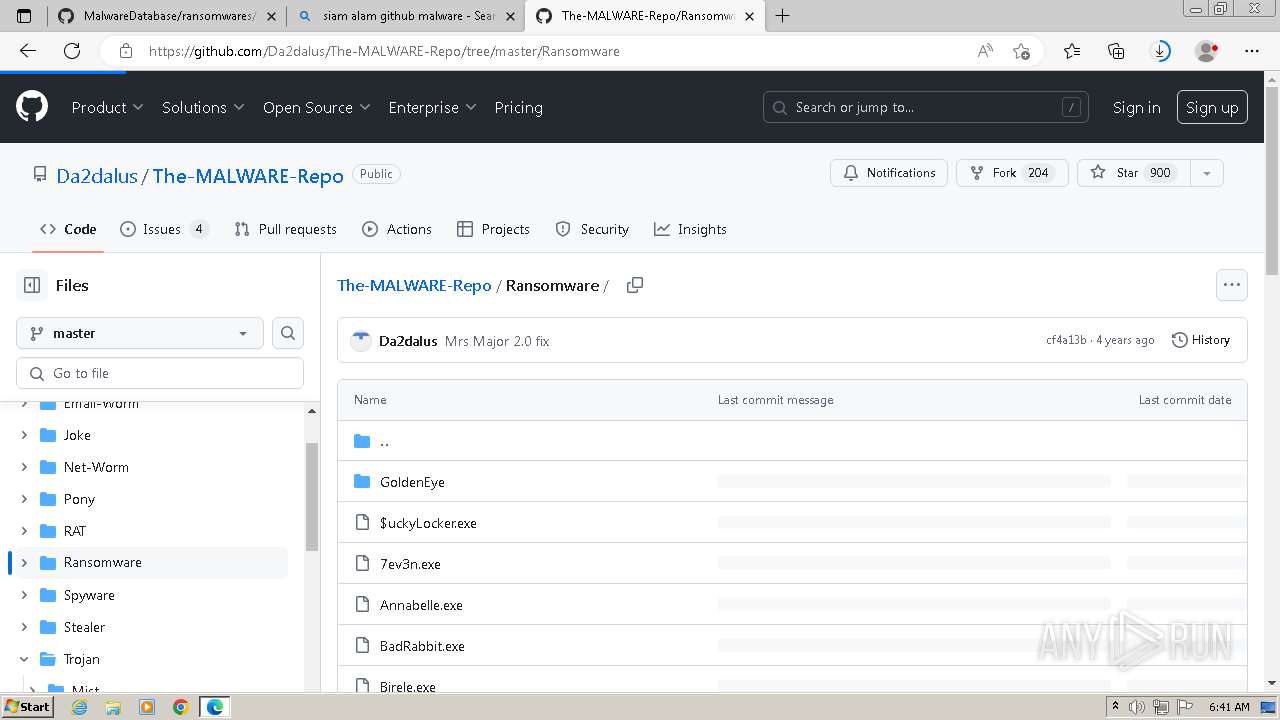
Task: Expand the Joke folder chevron
Action: pos(24,435)
